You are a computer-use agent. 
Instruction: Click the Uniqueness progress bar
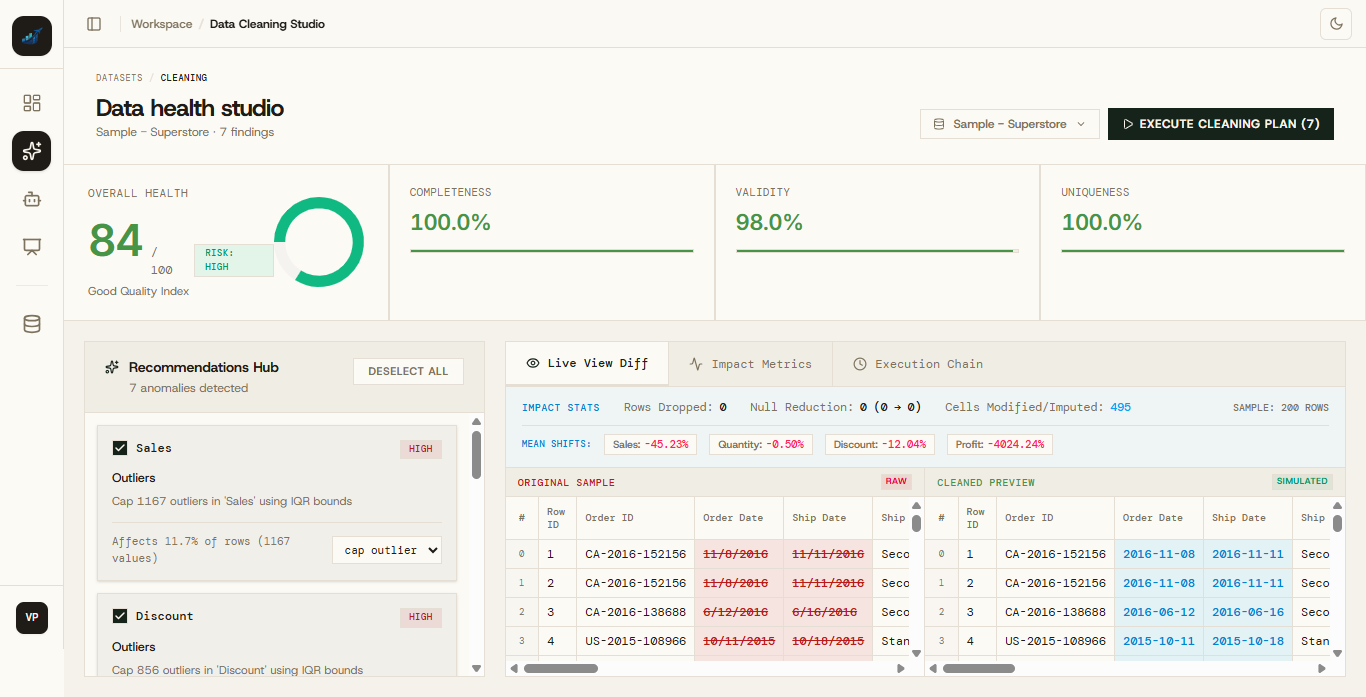[x=1203, y=251]
